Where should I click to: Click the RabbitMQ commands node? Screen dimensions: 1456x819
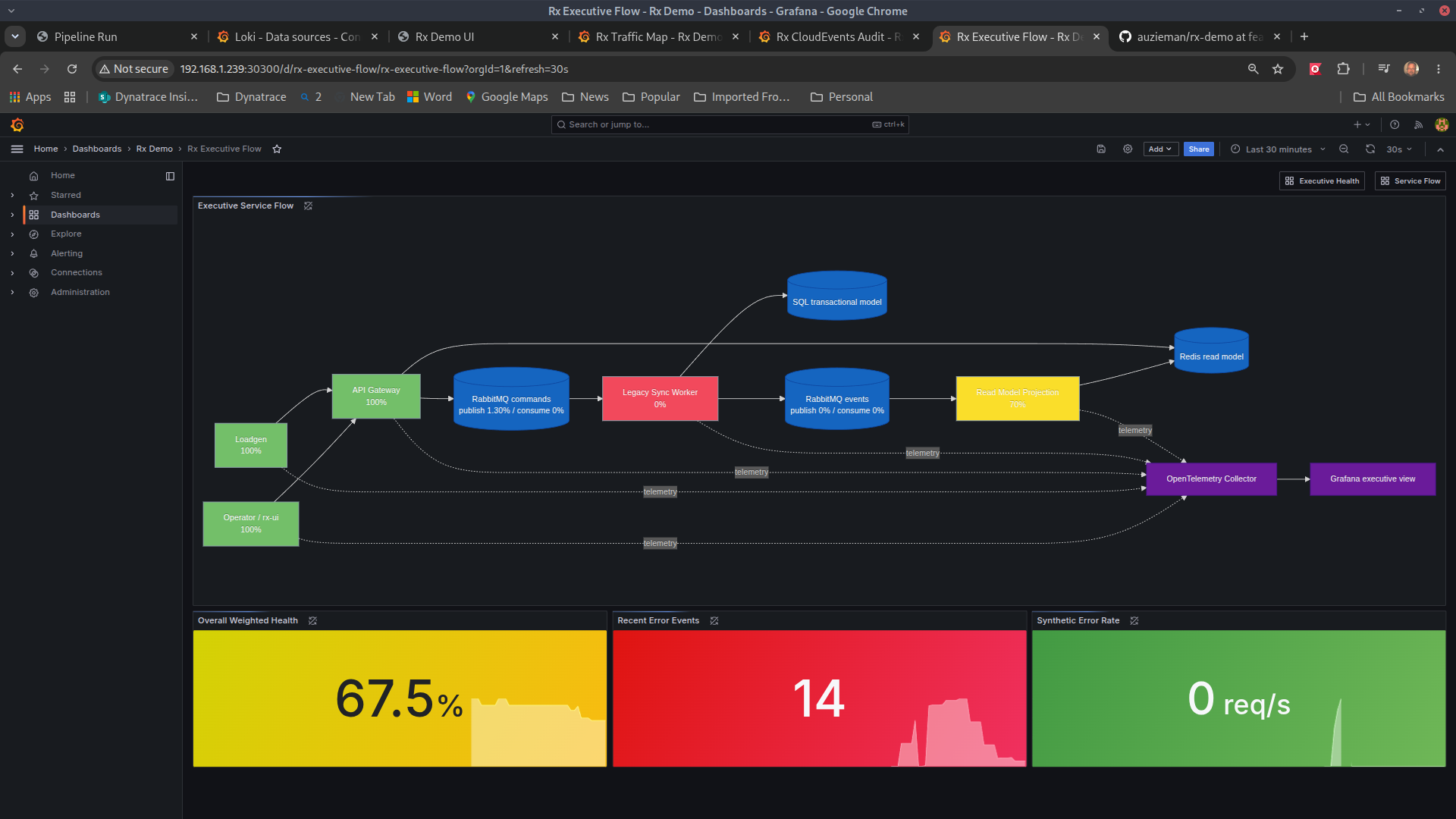511,400
